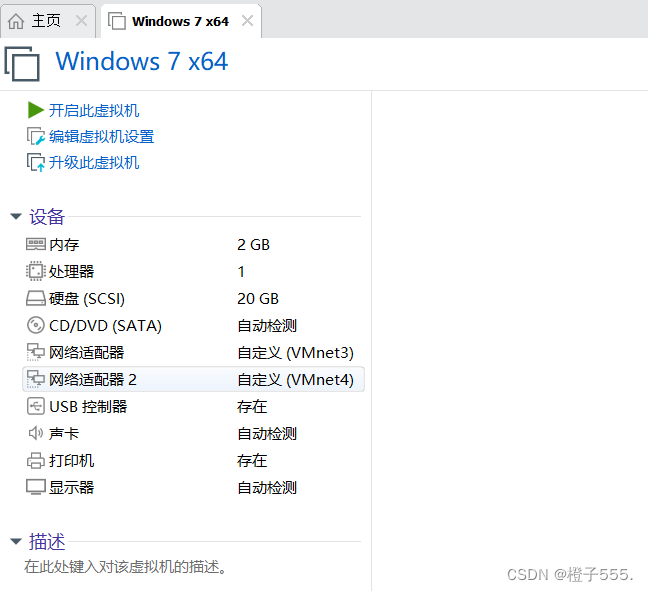
Task: Click the 20 GB disk size value
Action: coord(258,299)
